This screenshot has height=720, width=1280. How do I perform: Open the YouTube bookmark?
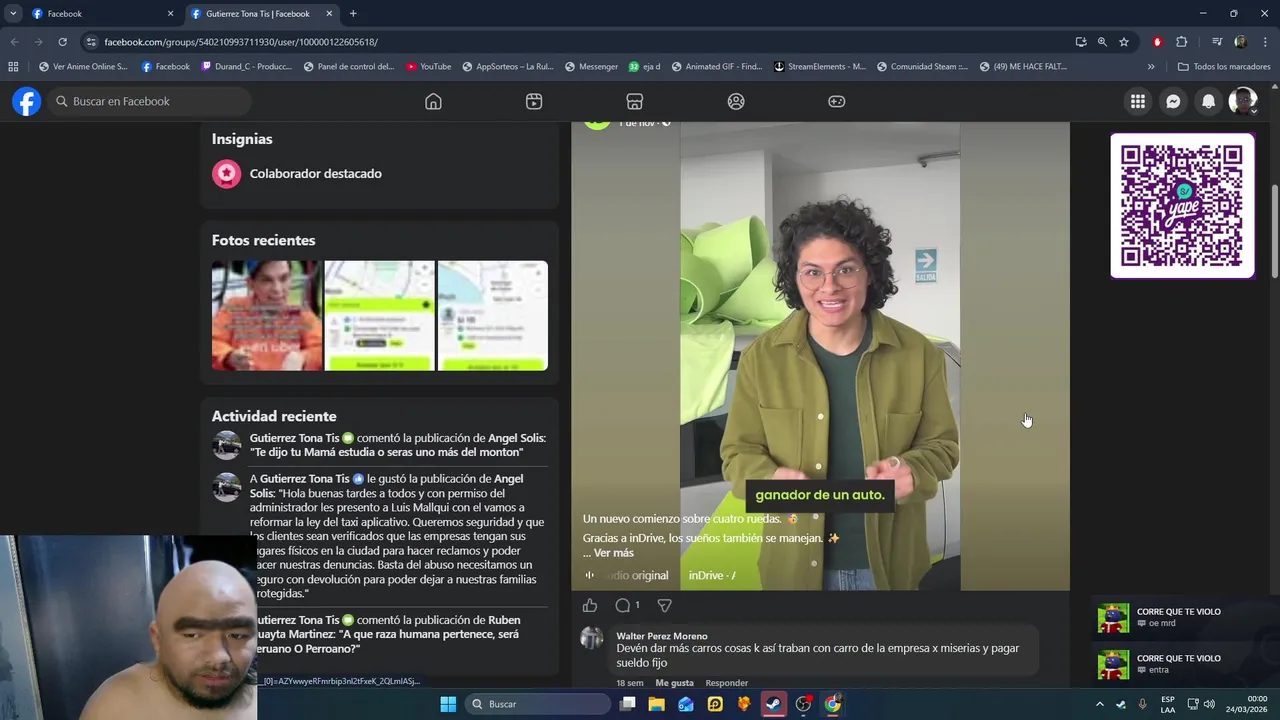tap(428, 67)
